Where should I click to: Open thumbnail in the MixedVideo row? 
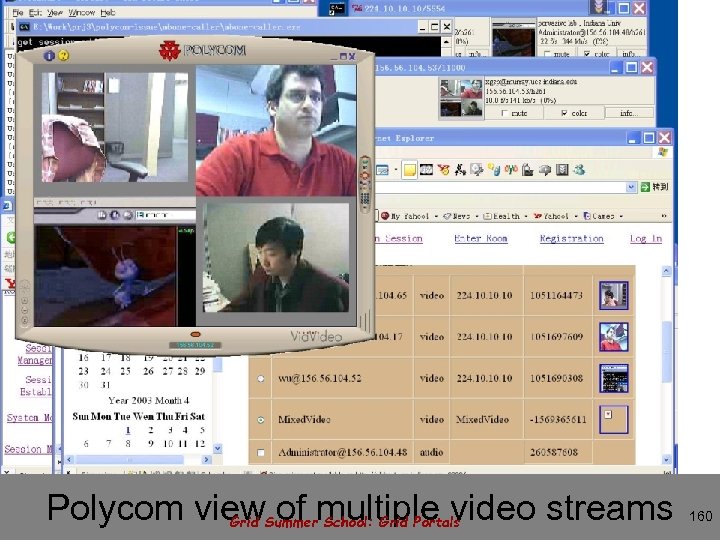[614, 419]
